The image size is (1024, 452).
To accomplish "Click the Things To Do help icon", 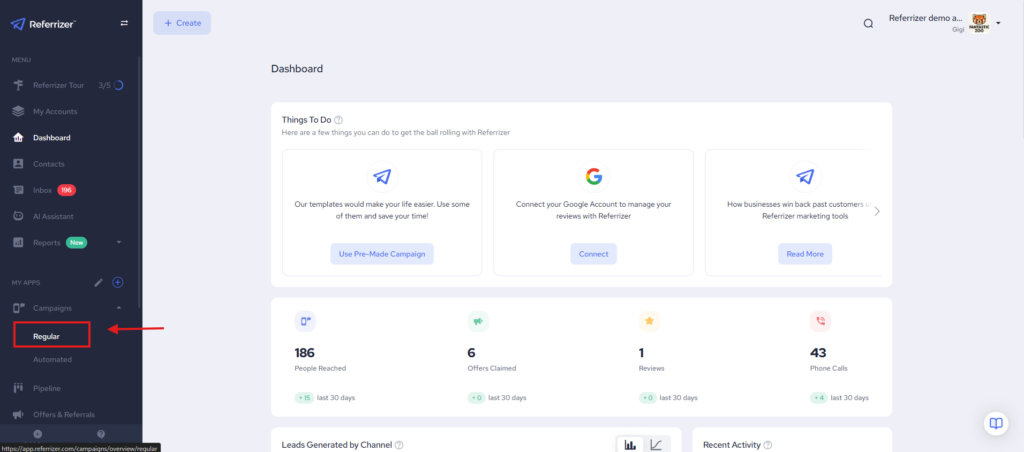I will pyautogui.click(x=338, y=120).
